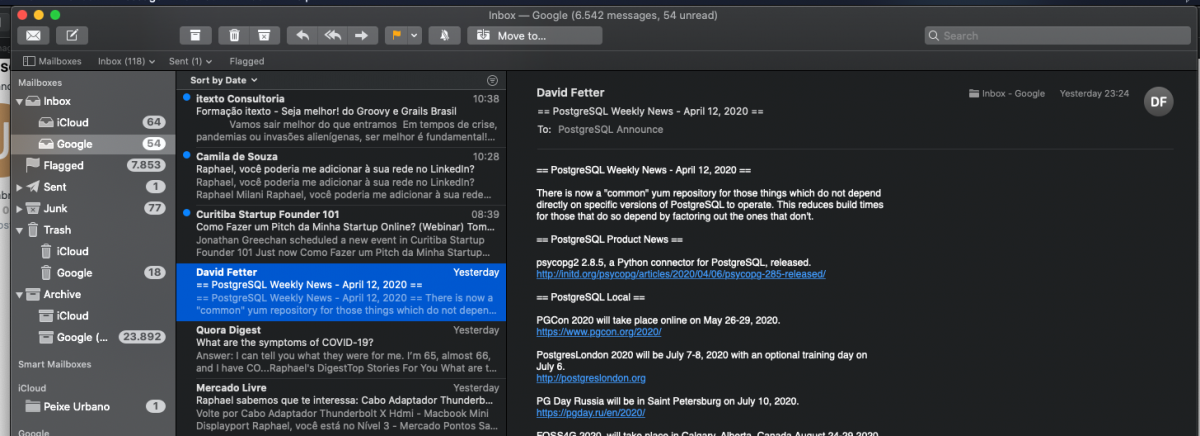
Task: Click the Trash can icon in sidebar
Action: click(x=33, y=230)
